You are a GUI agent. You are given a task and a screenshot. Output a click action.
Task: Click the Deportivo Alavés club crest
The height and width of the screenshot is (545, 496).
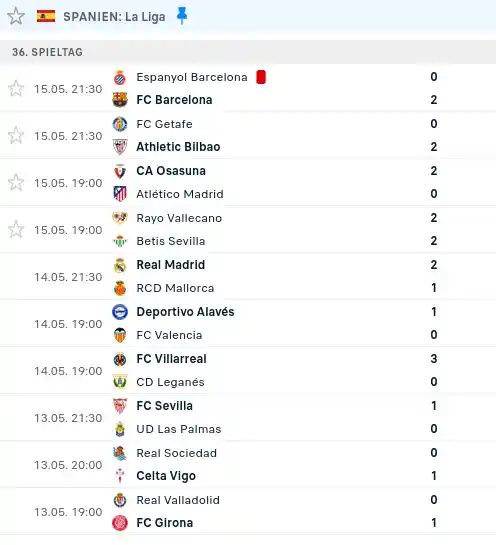[120, 312]
